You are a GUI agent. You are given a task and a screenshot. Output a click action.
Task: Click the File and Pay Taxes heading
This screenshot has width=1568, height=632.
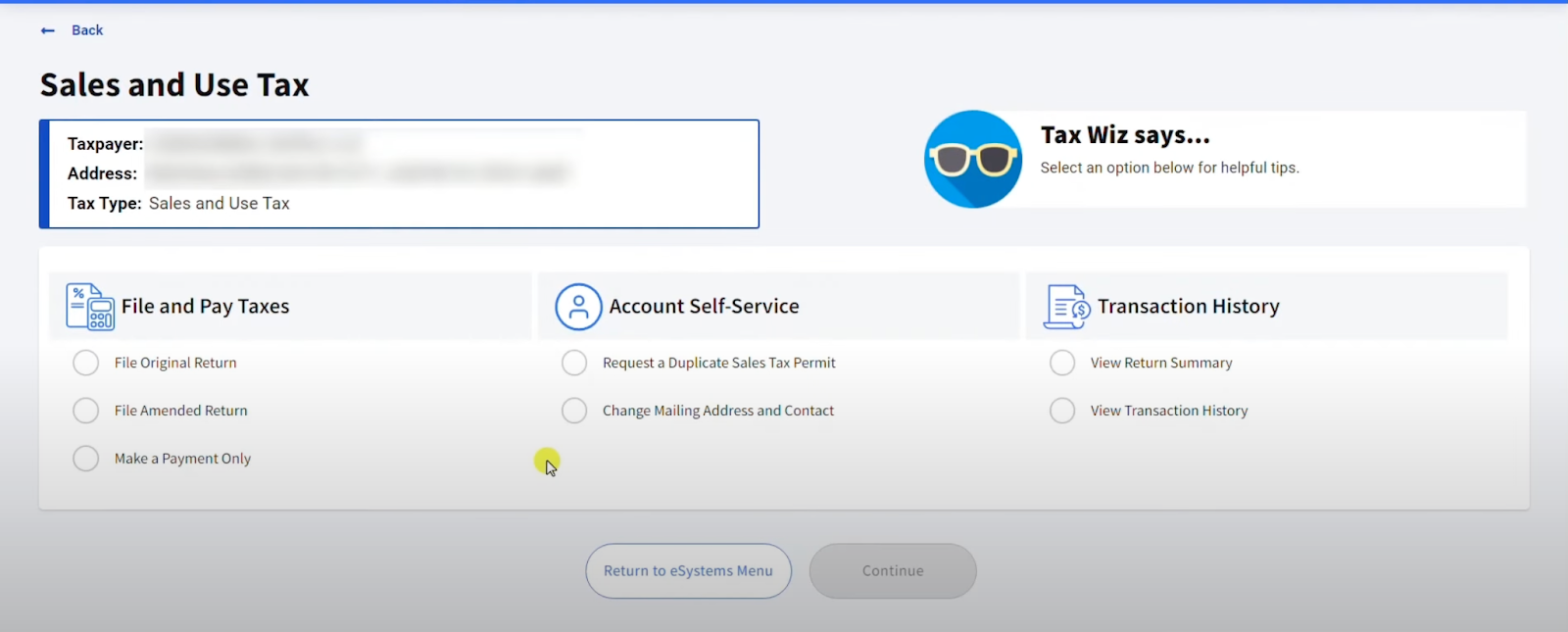206,307
